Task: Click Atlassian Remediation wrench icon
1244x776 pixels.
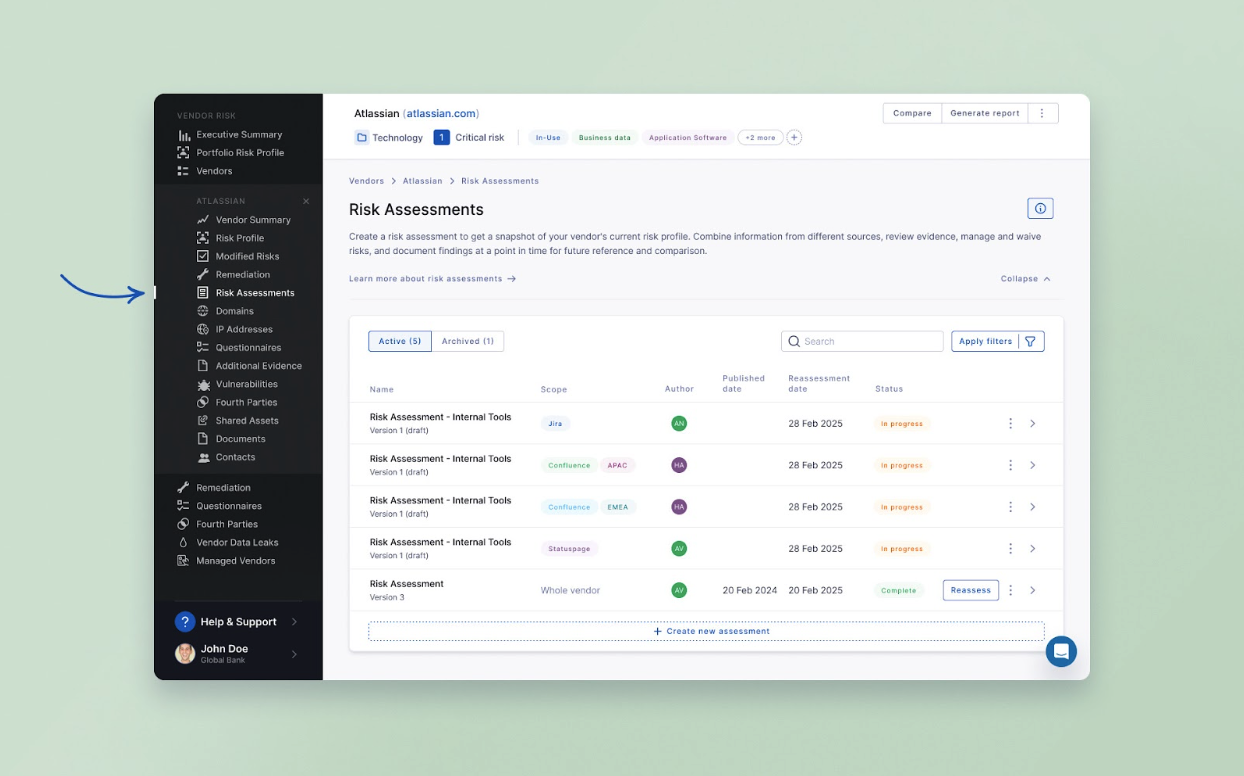Action: [203, 274]
